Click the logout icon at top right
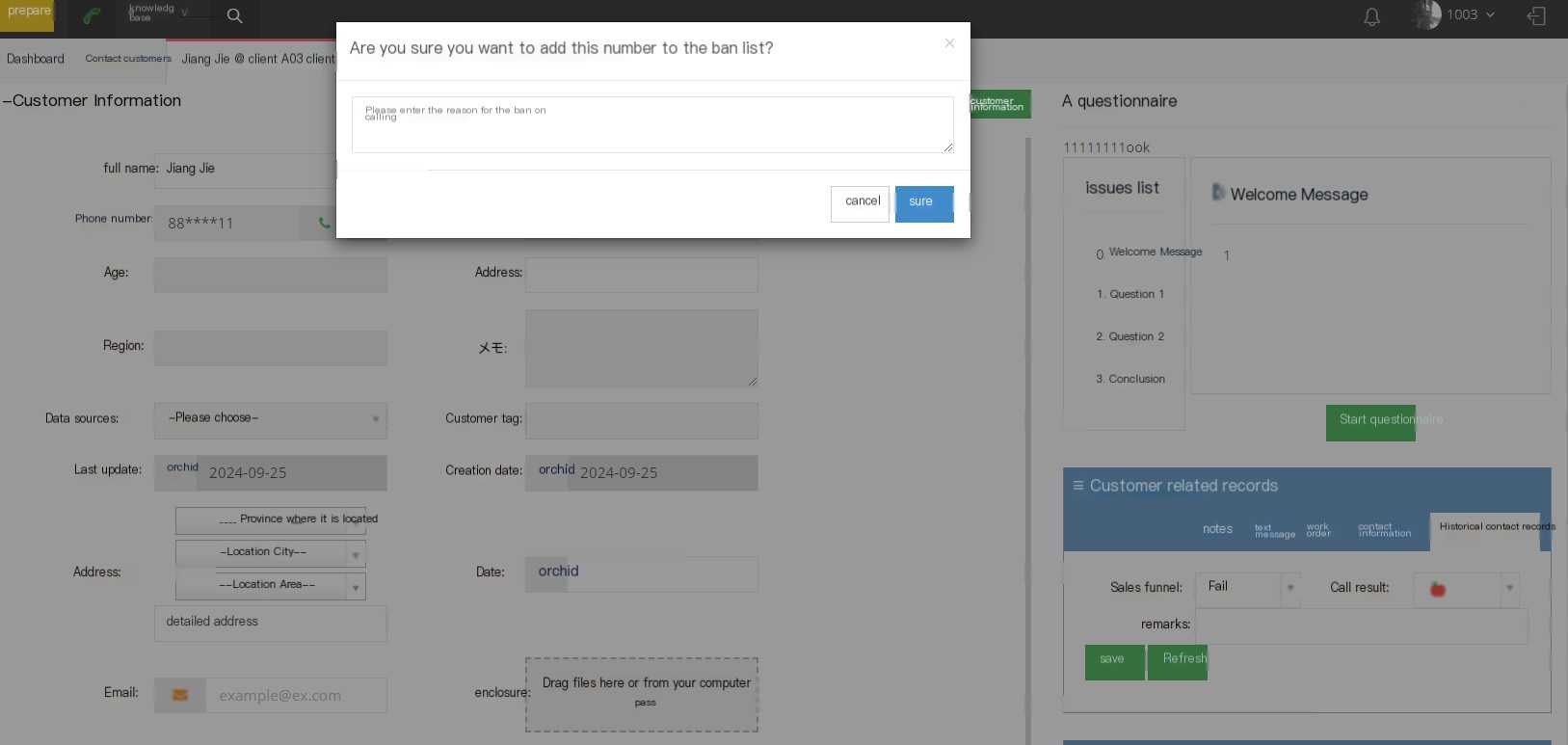Screen dimensions: 1568x745 1536,15
